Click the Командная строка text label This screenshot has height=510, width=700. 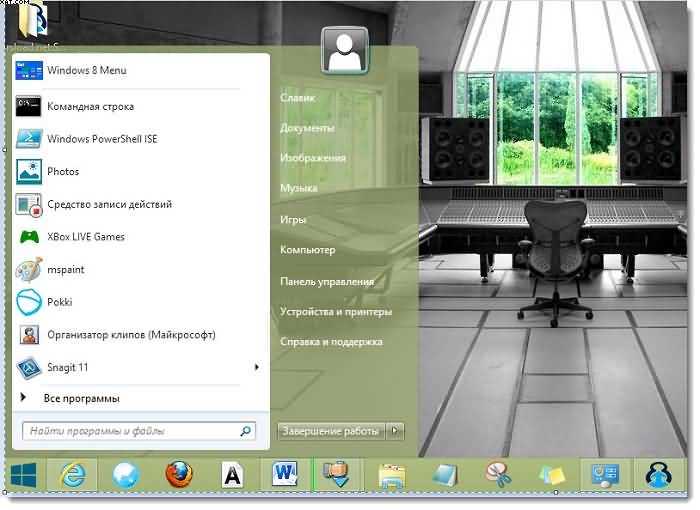pos(91,107)
